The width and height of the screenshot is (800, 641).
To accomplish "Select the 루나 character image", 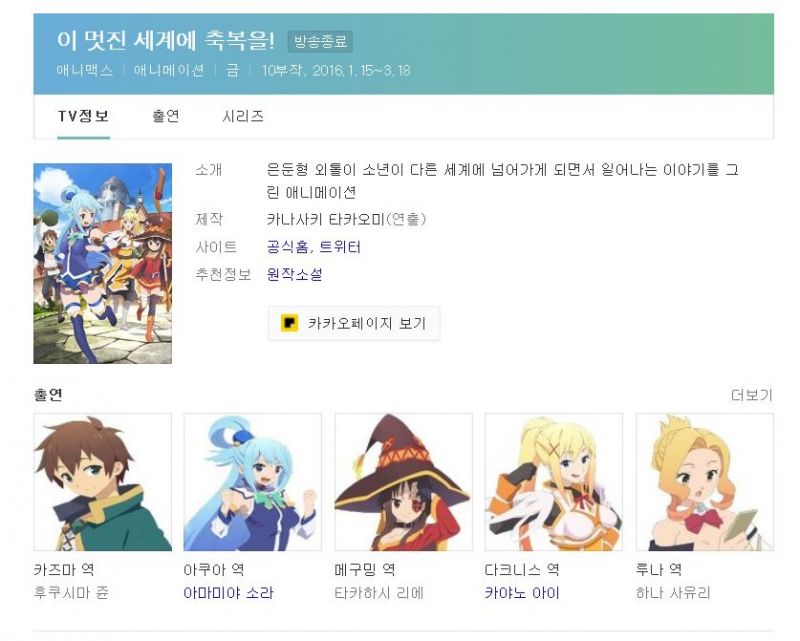I will pos(705,482).
